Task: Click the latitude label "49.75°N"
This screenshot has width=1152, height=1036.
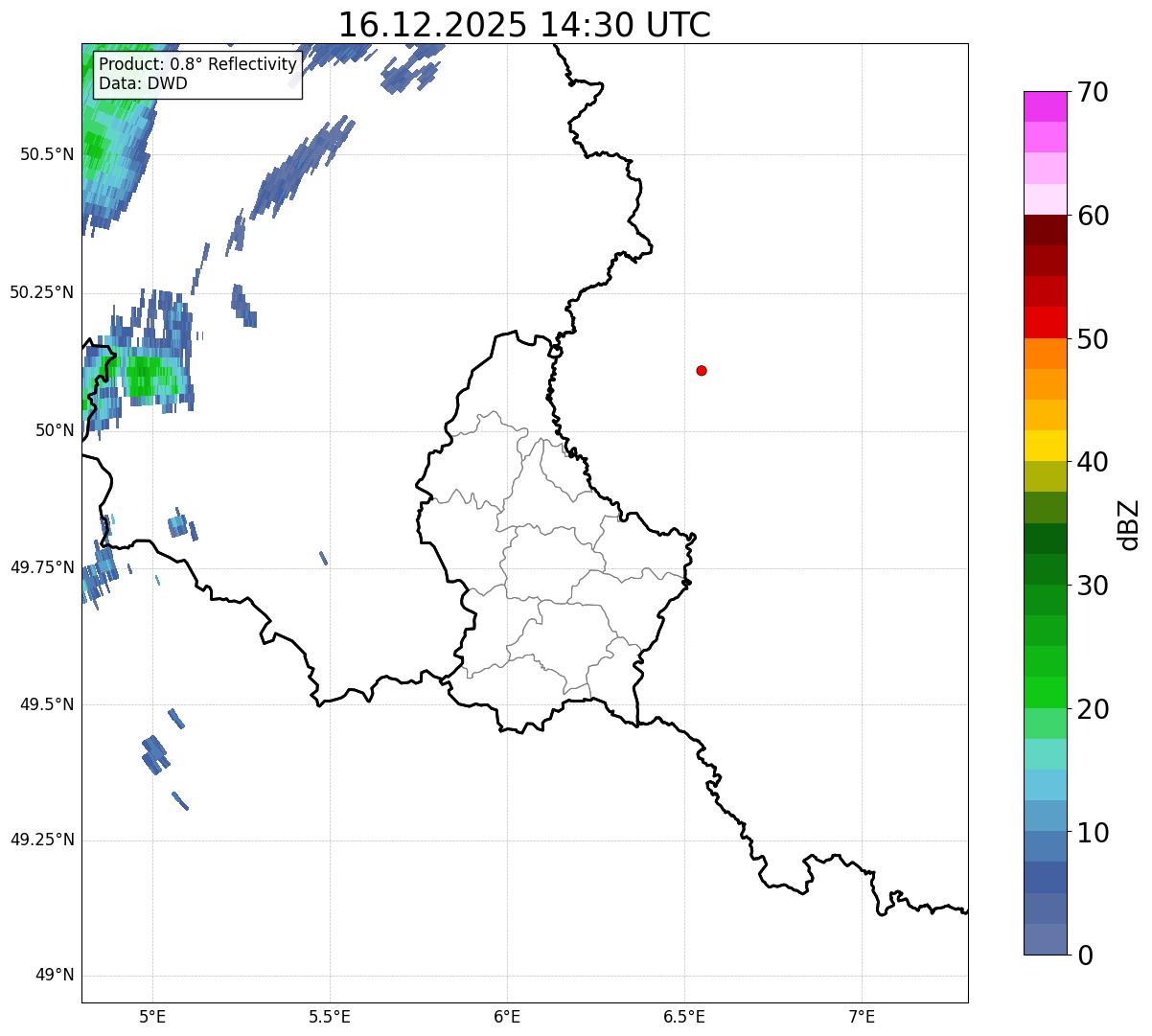Action: [x=42, y=567]
